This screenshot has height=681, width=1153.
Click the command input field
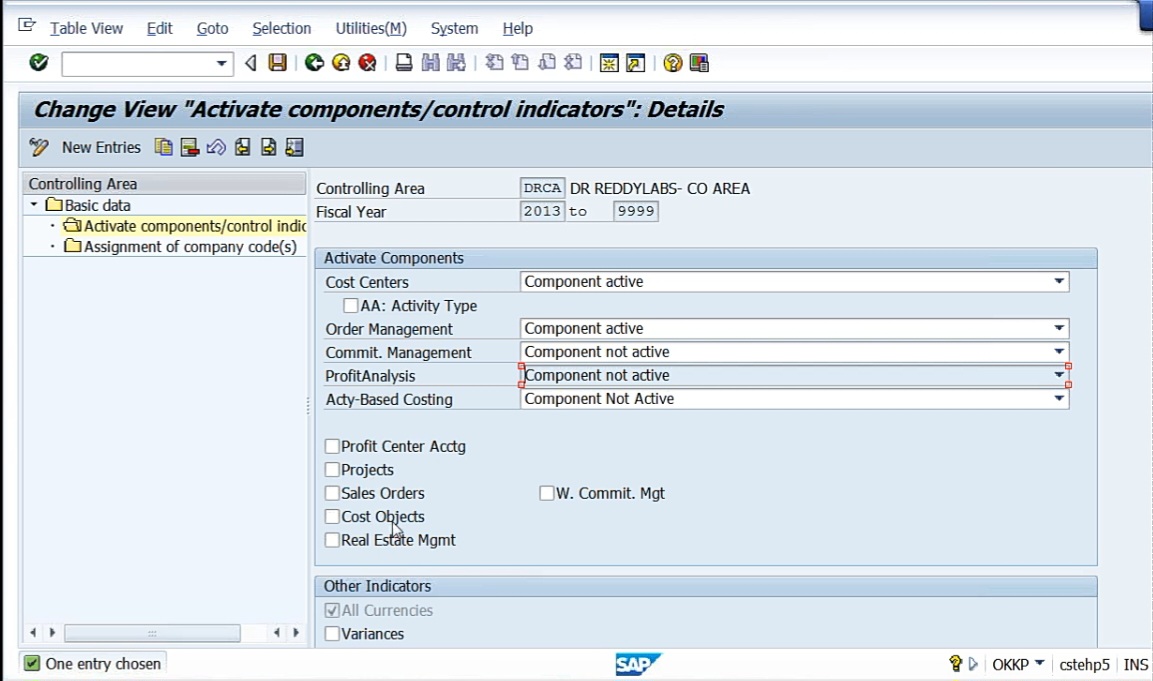point(147,64)
